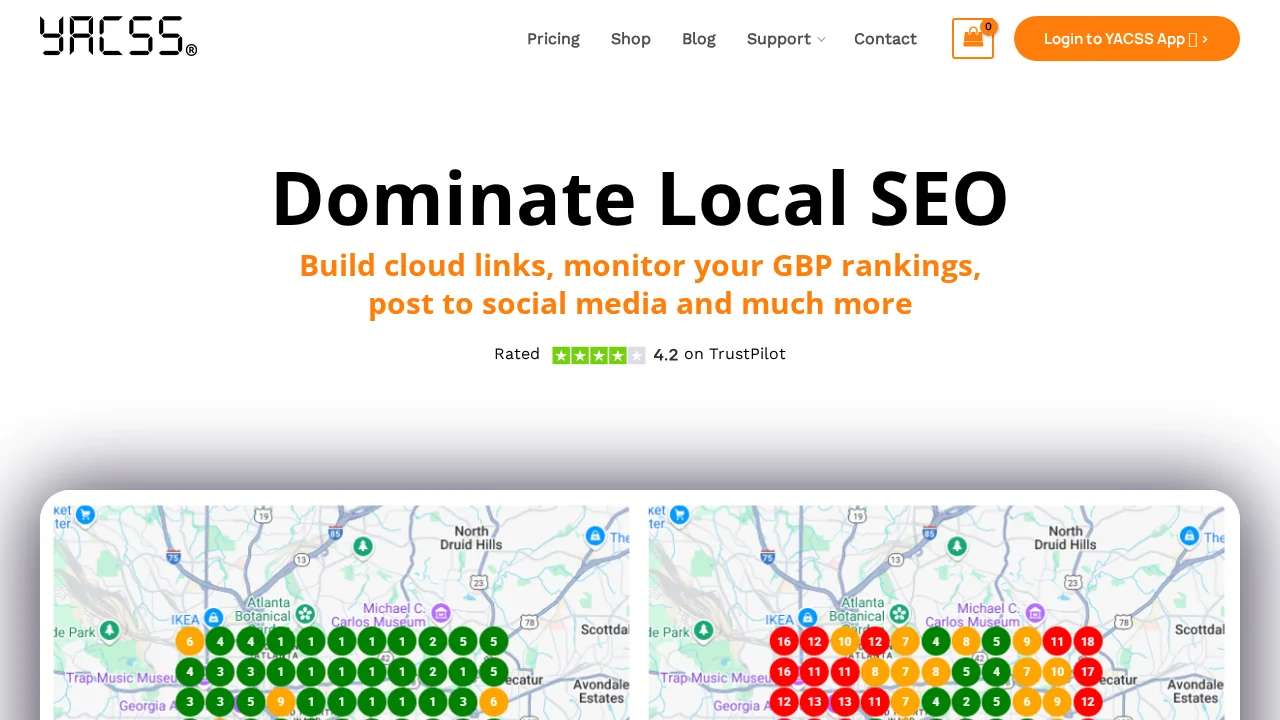Click green tree pin above route 13, right map
The image size is (1280, 720).
pos(958,547)
